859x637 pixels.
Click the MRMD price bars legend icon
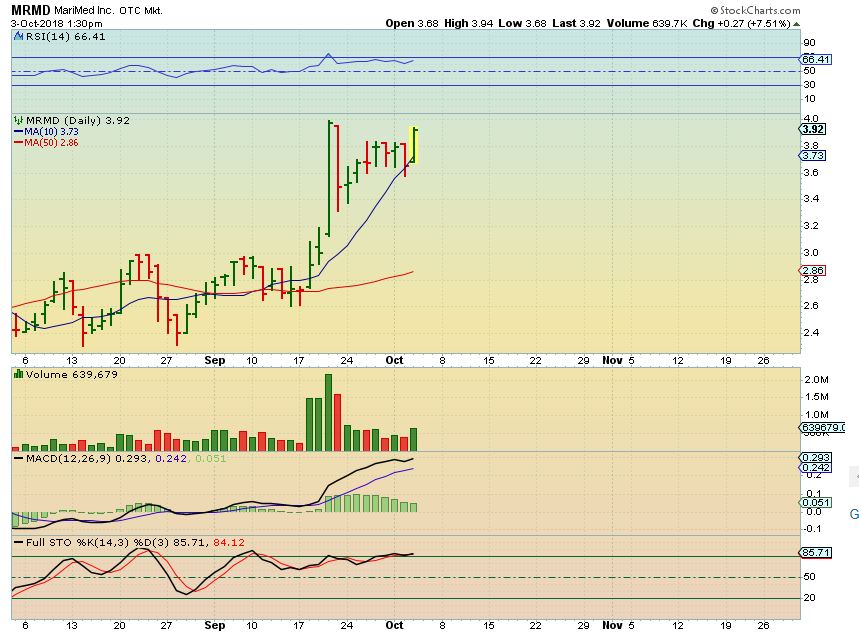19,120
